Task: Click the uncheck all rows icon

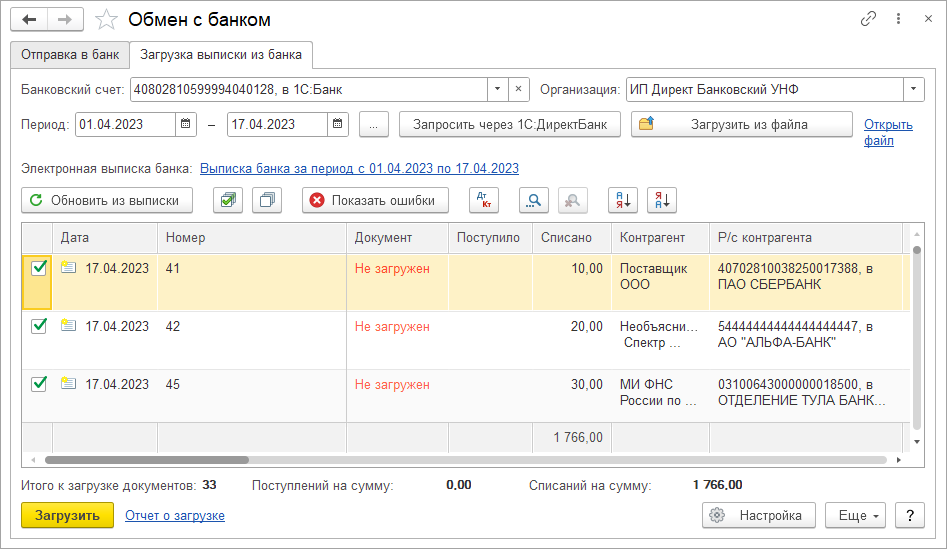Action: click(267, 200)
